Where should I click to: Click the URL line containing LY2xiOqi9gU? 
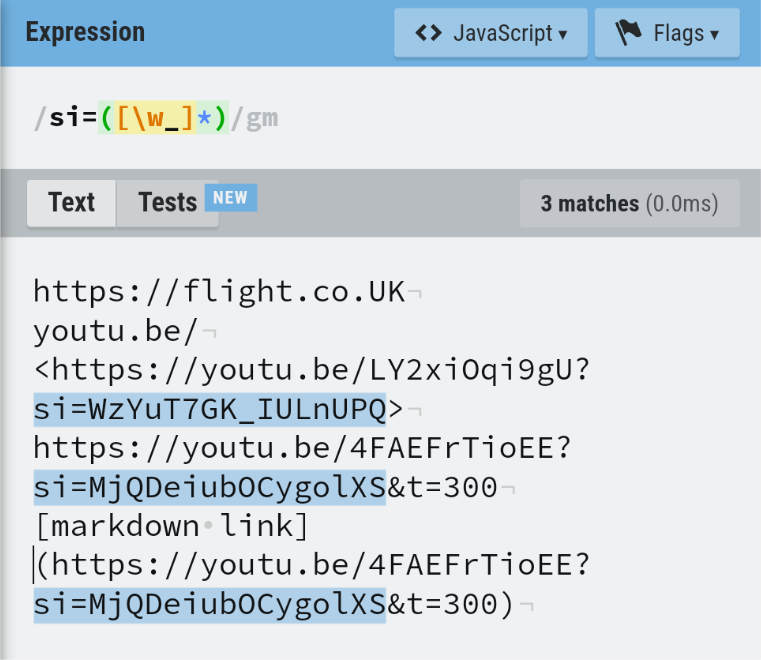click(312, 370)
